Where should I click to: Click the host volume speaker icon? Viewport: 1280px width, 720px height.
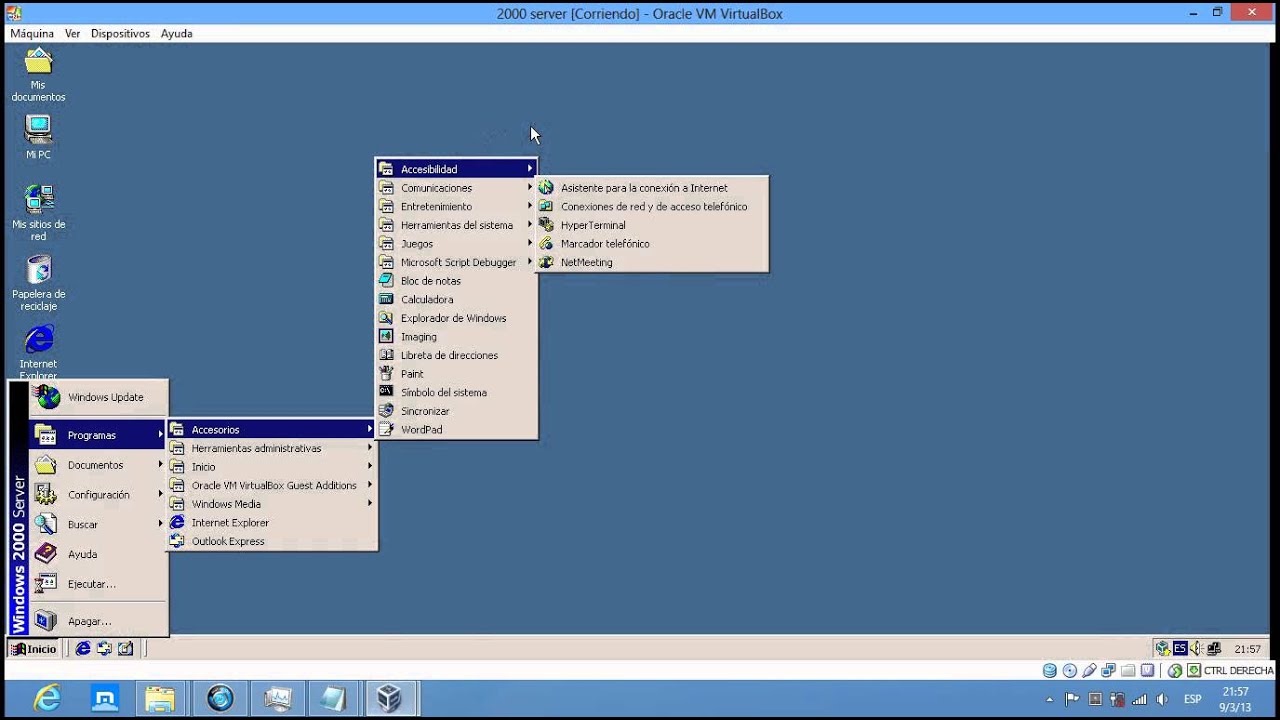point(1162,699)
